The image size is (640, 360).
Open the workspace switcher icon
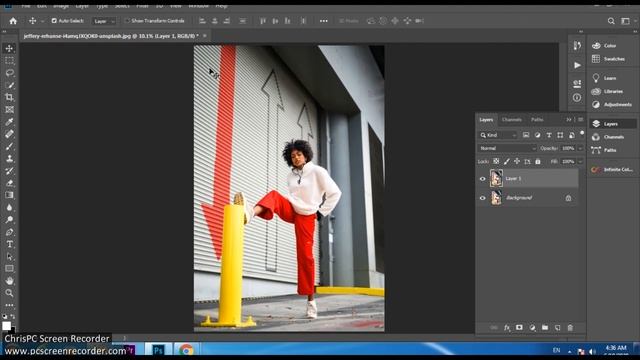[x=625, y=21]
